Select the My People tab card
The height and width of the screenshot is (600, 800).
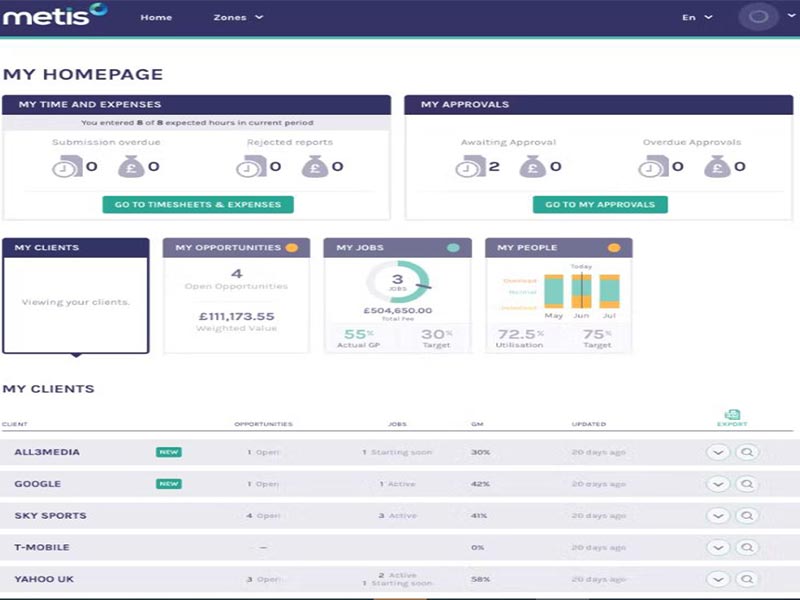pos(559,295)
